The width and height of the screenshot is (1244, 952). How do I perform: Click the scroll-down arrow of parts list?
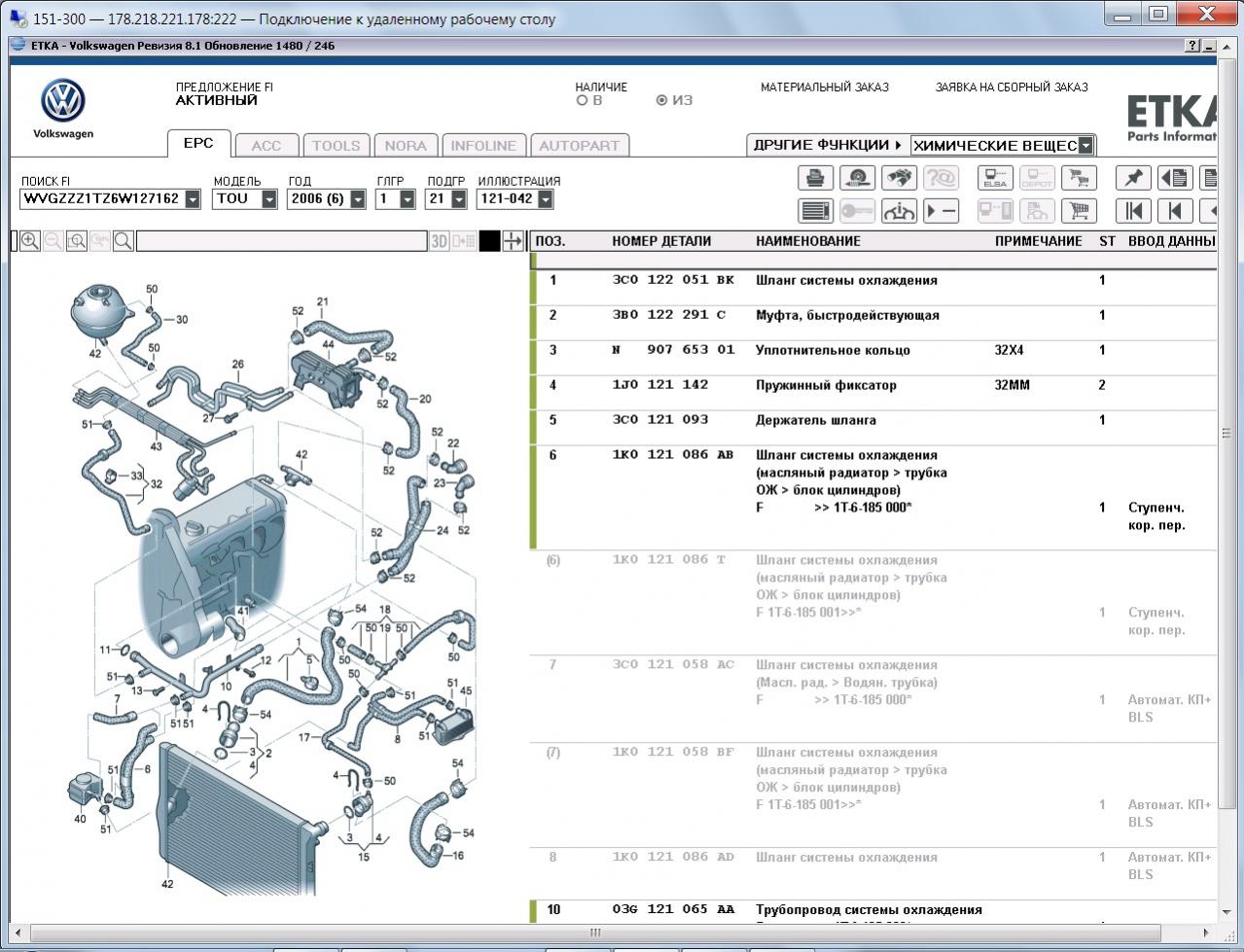1226,911
